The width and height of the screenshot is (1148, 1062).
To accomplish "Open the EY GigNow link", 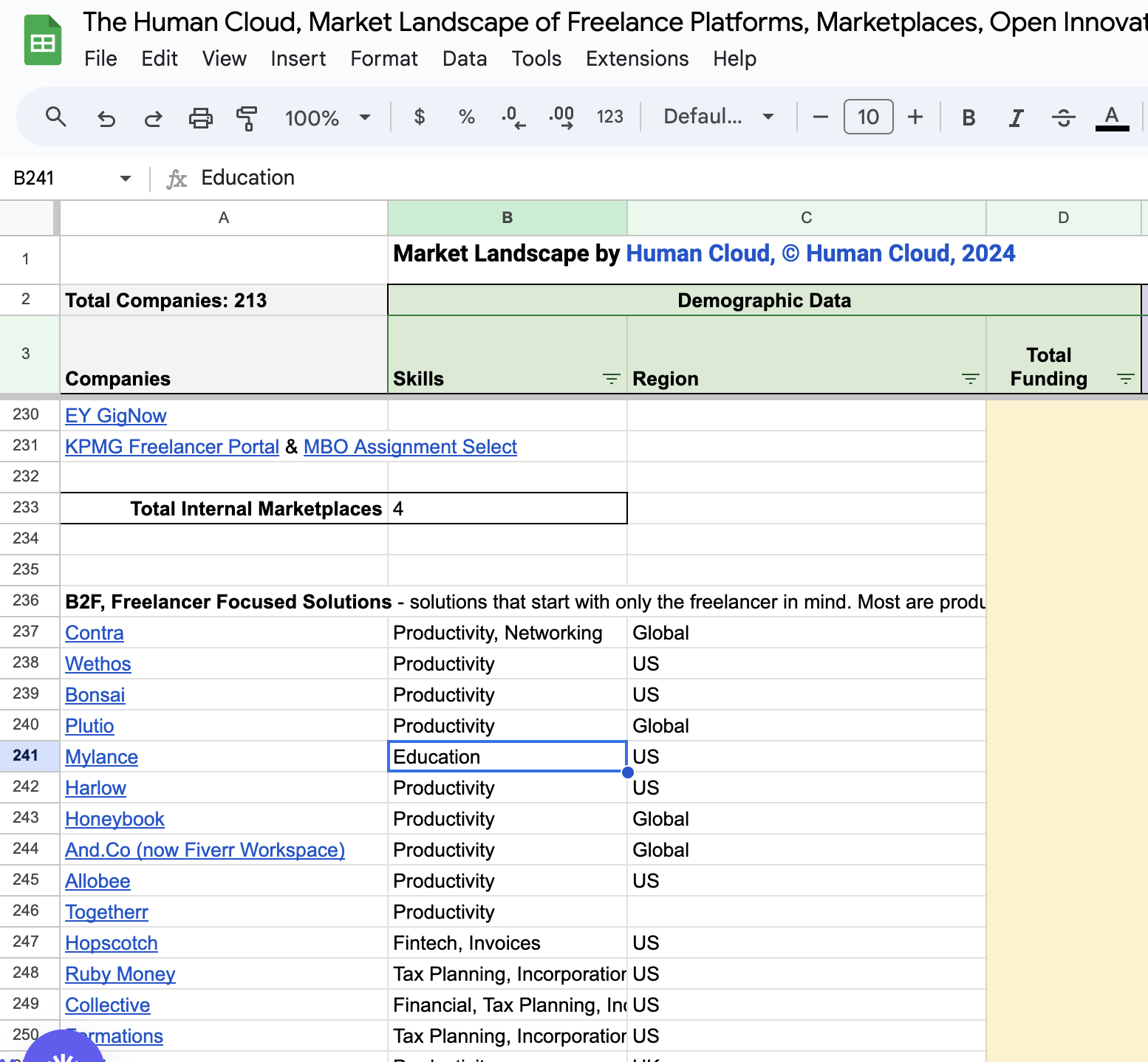I will (x=116, y=416).
